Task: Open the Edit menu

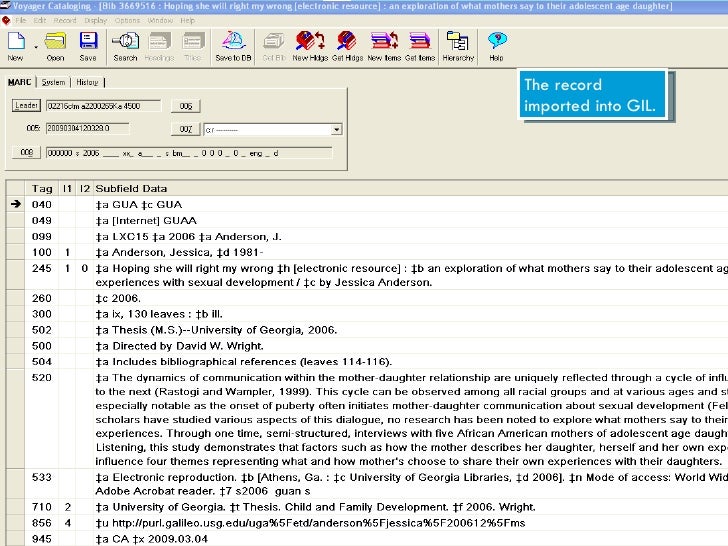Action: (39, 20)
